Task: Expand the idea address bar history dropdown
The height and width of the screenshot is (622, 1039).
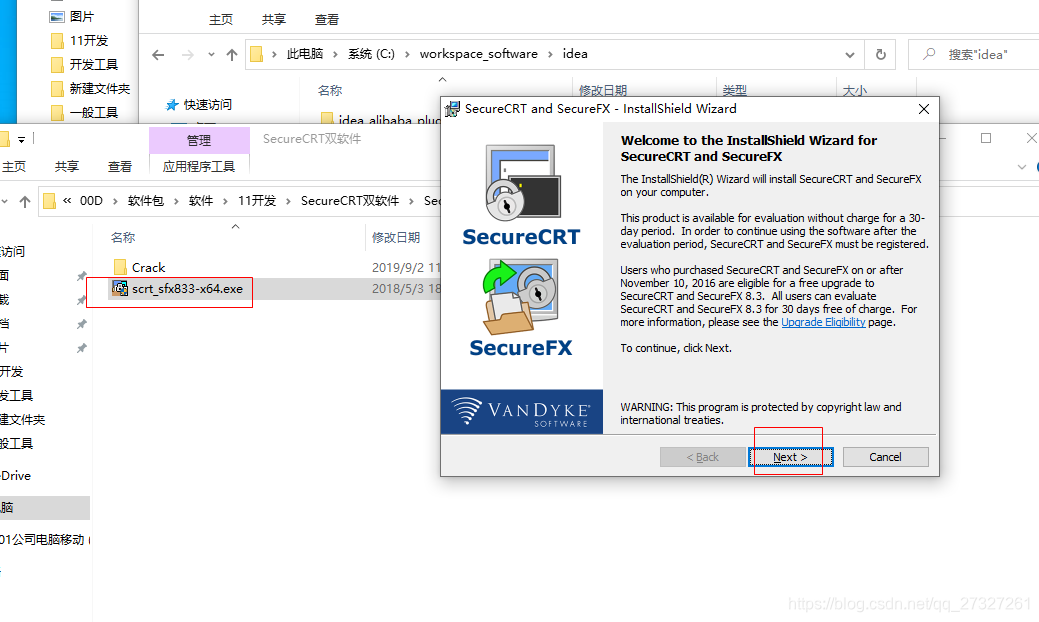Action: (849, 55)
